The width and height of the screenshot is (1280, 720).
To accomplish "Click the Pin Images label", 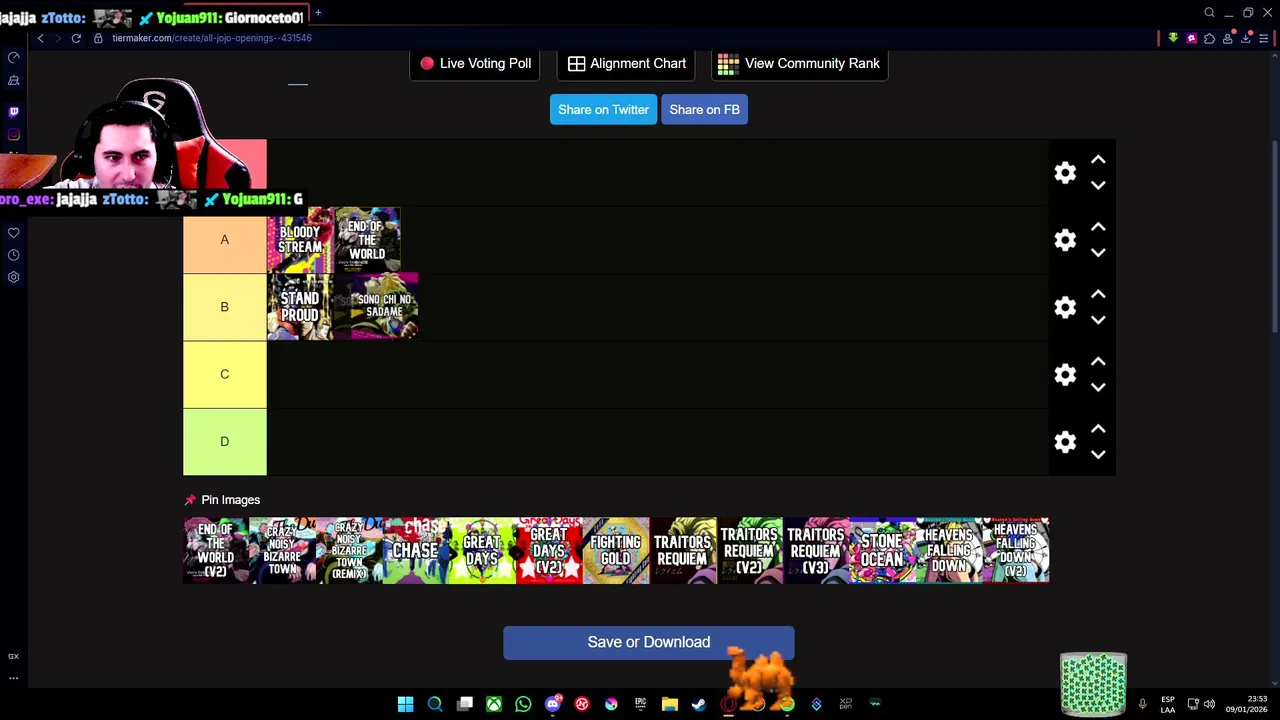I will point(230,500).
